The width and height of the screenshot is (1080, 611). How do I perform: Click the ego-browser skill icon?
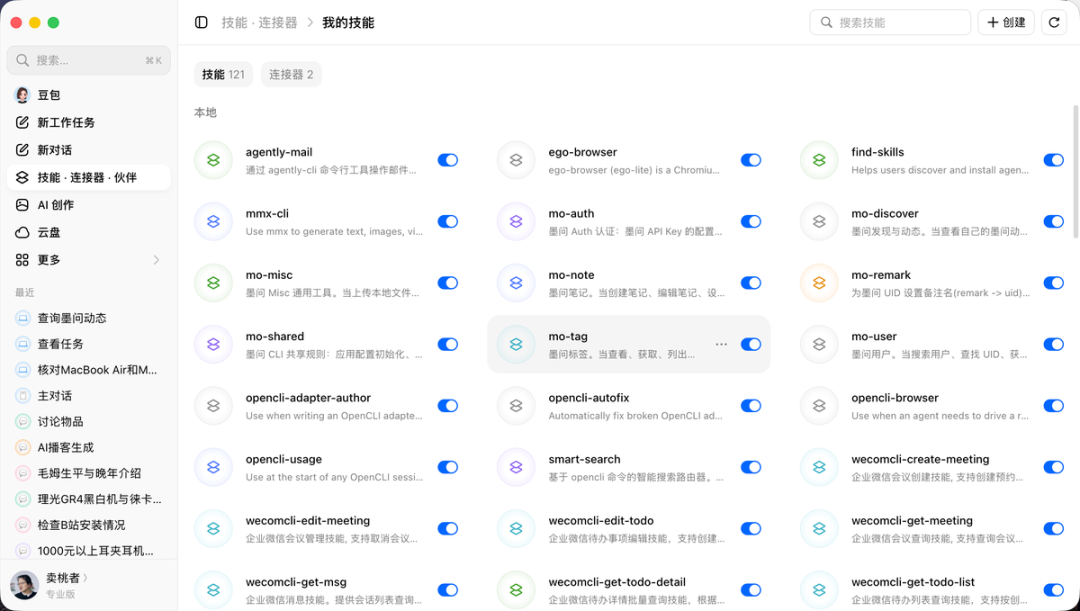click(516, 160)
